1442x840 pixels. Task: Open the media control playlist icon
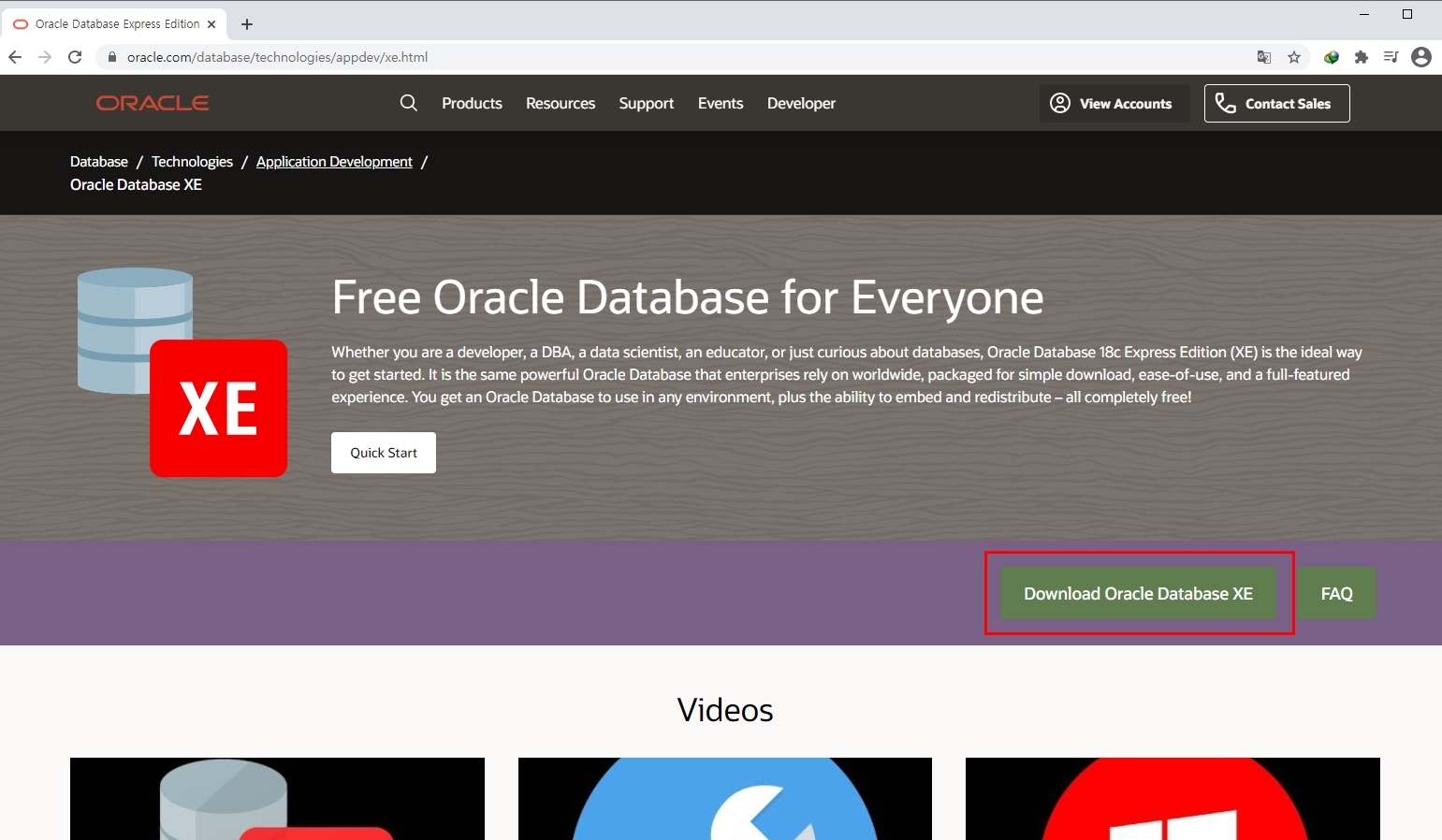[1391, 57]
